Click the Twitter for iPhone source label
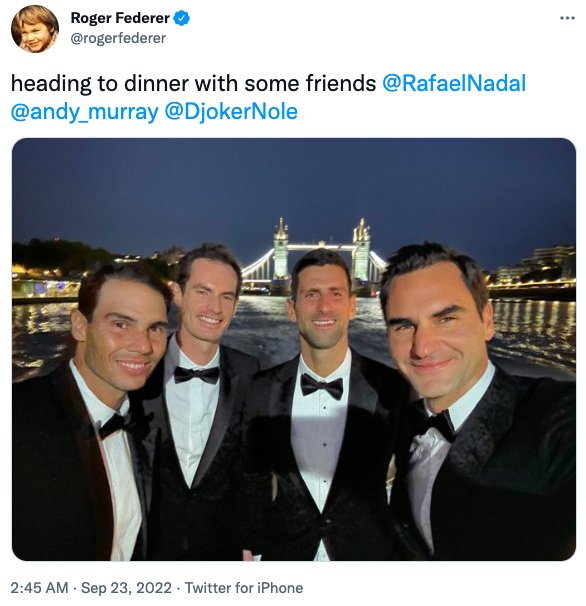 [x=244, y=588]
